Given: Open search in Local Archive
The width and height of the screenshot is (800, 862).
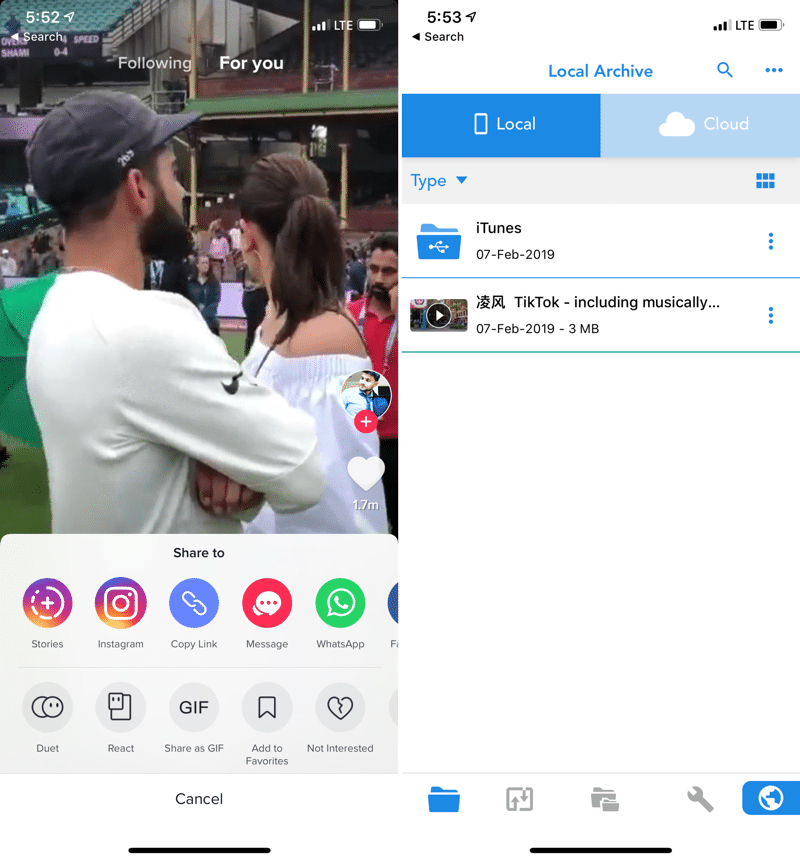Looking at the screenshot, I should point(725,70).
